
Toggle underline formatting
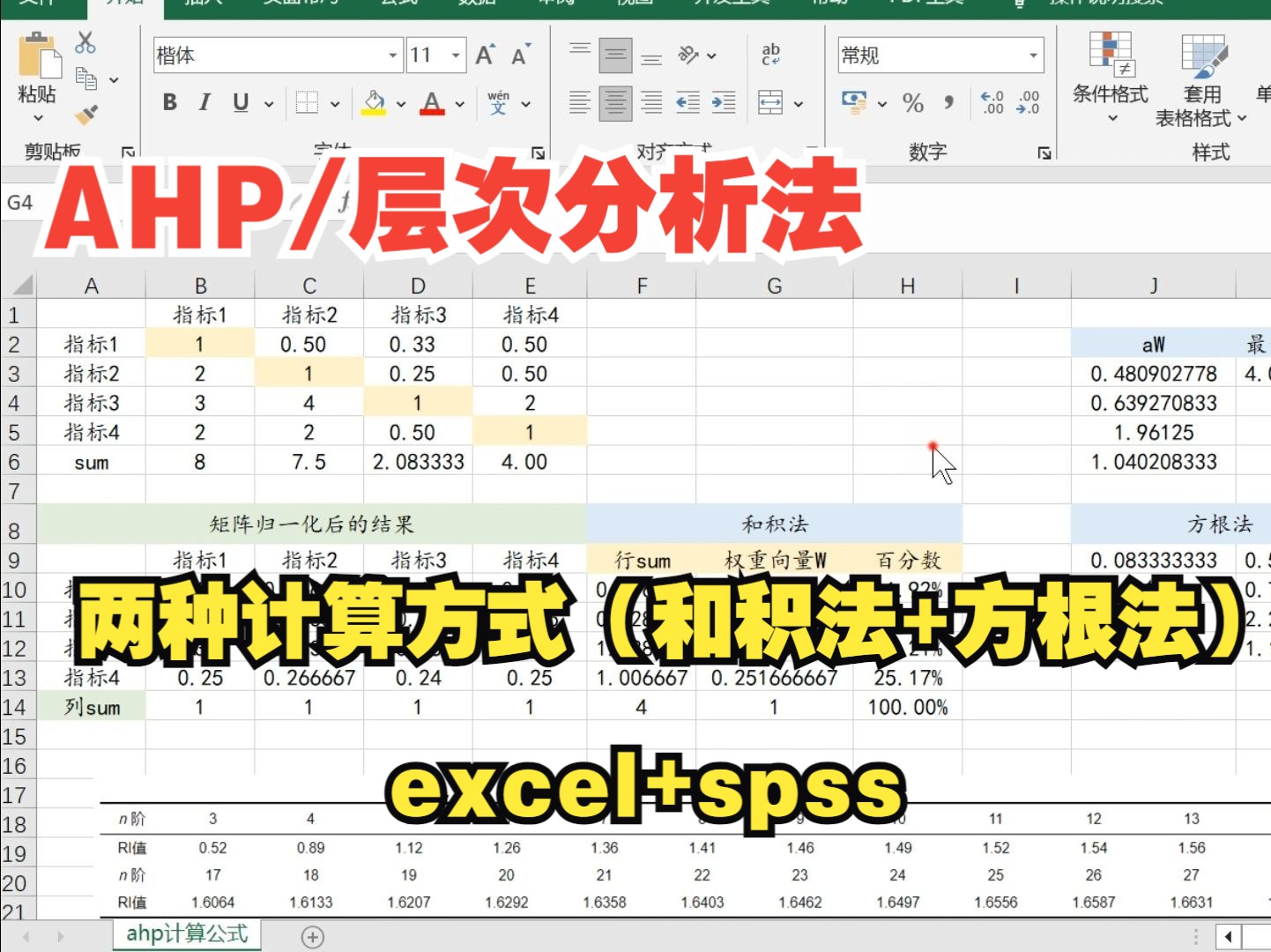(241, 103)
